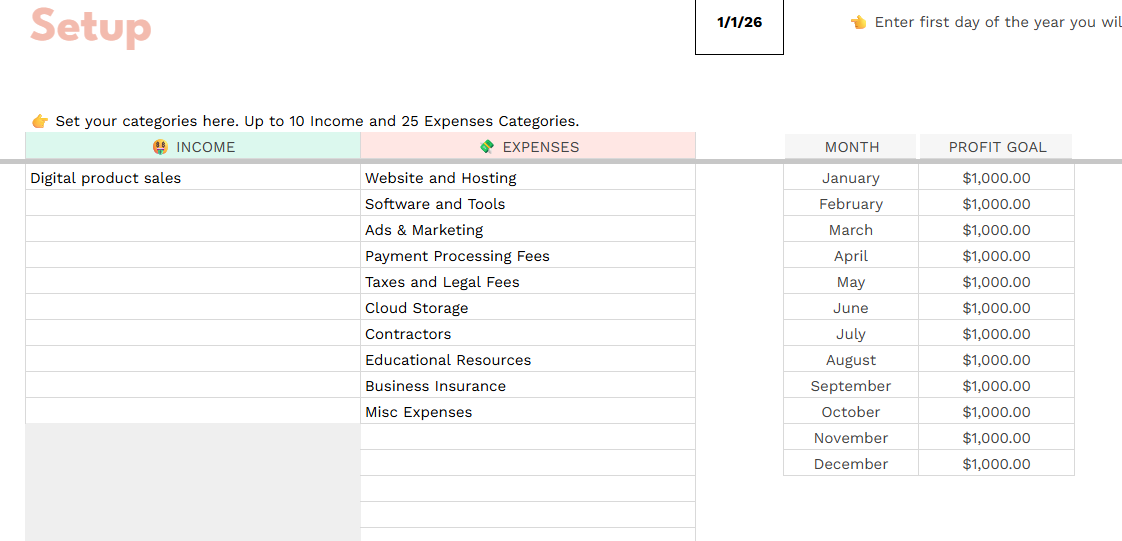Viewport: 1122px width, 541px height.
Task: Click the March month cell
Action: [851, 229]
